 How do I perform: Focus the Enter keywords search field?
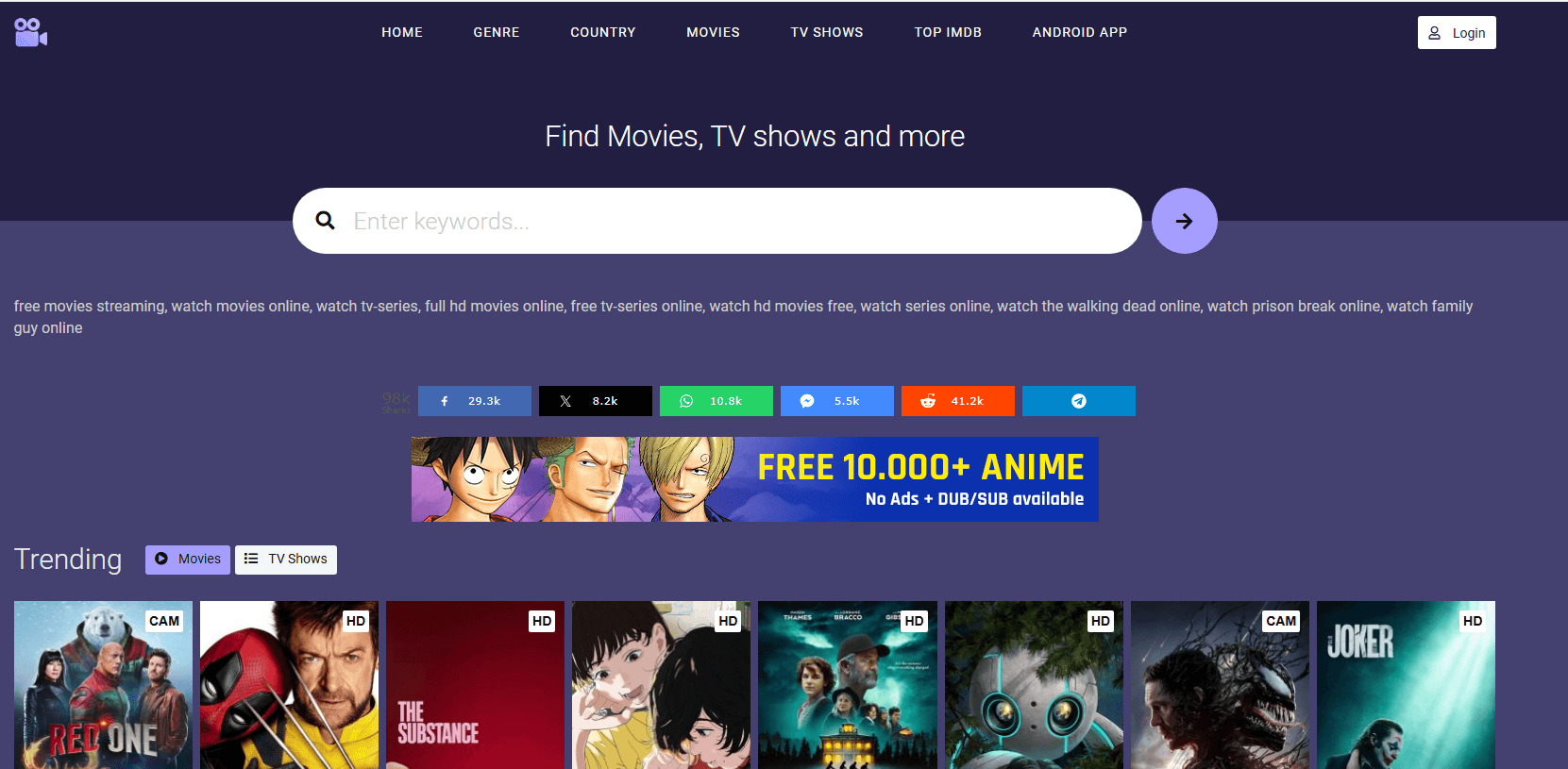(736, 221)
